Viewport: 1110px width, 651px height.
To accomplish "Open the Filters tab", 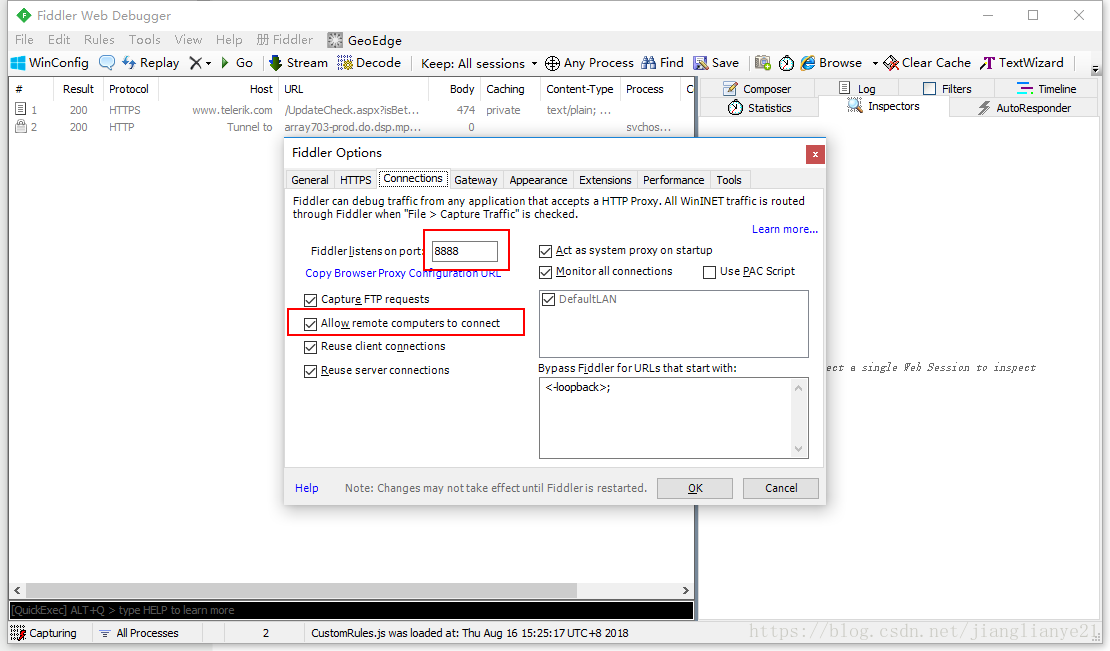I will click(946, 88).
